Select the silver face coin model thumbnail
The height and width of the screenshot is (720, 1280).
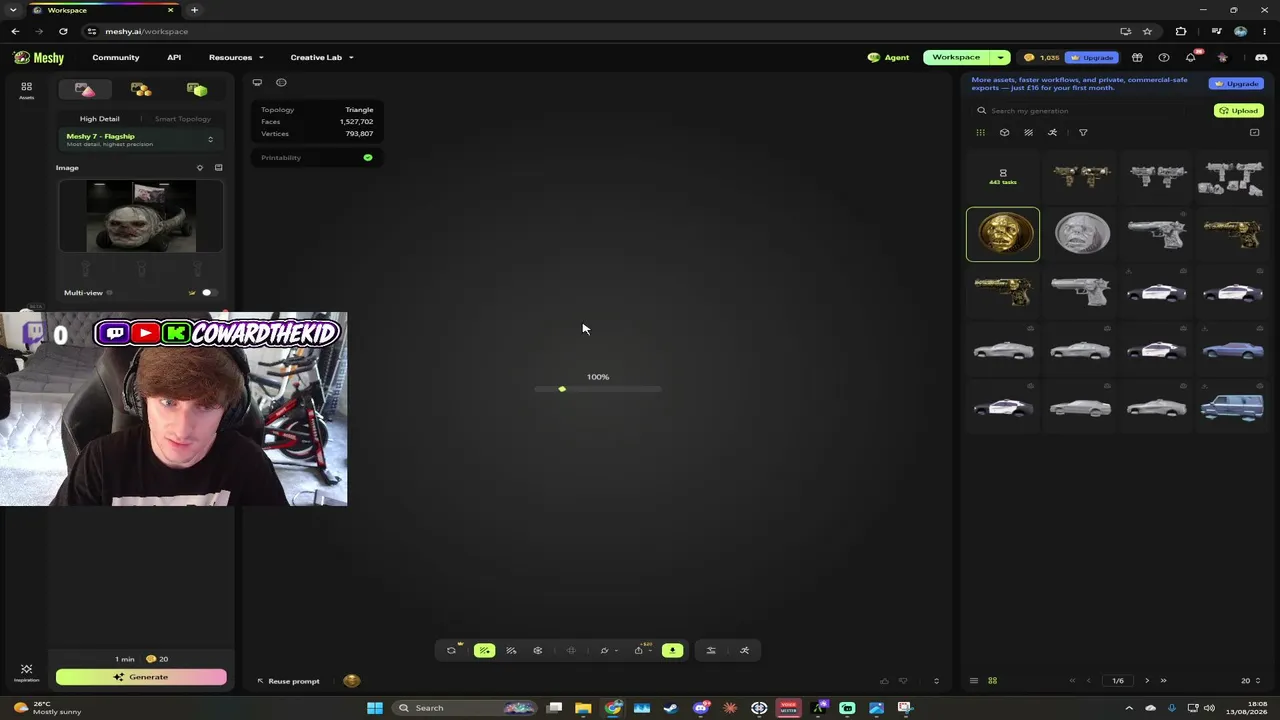coord(1081,234)
